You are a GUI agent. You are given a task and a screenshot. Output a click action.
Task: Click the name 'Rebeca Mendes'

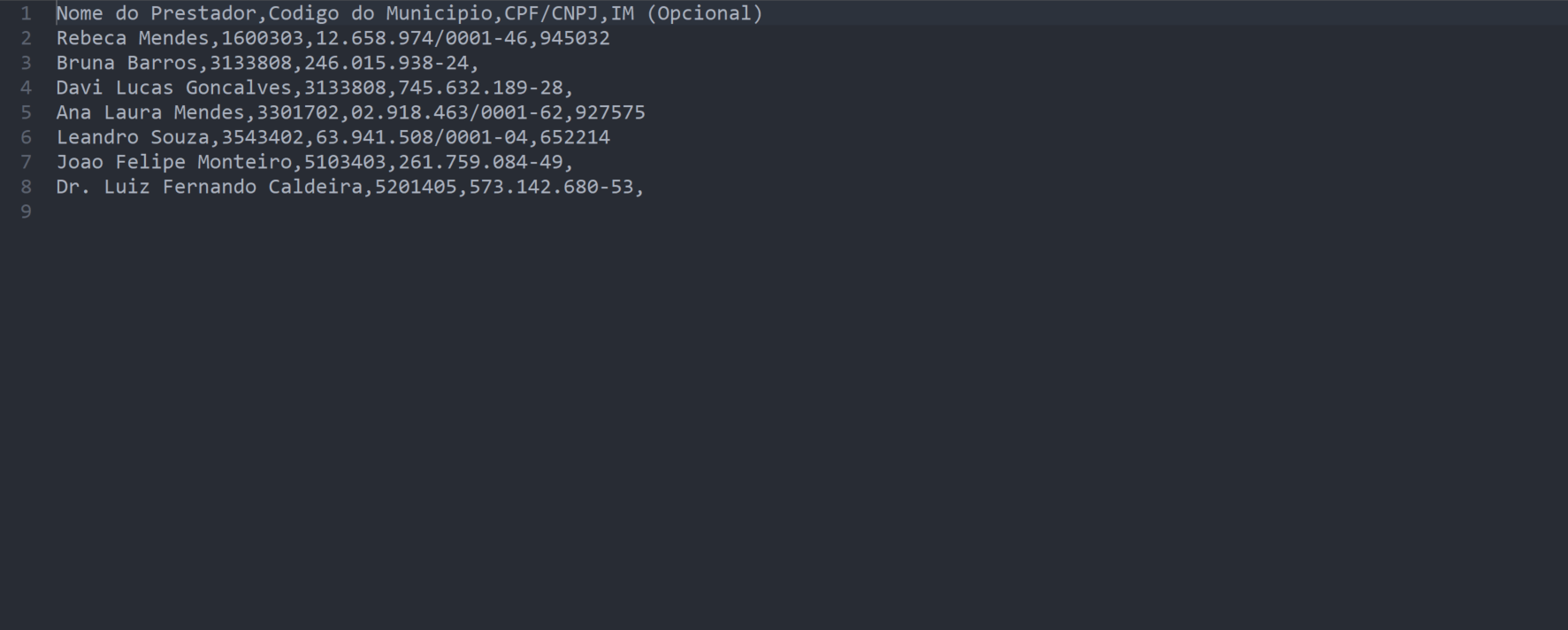pyautogui.click(x=133, y=38)
